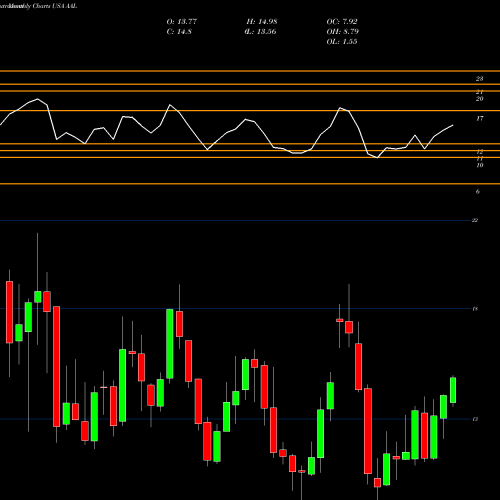This screenshot has width=500, height=500.
Task: Click the last green candlestick on the right
Action: (453, 390)
